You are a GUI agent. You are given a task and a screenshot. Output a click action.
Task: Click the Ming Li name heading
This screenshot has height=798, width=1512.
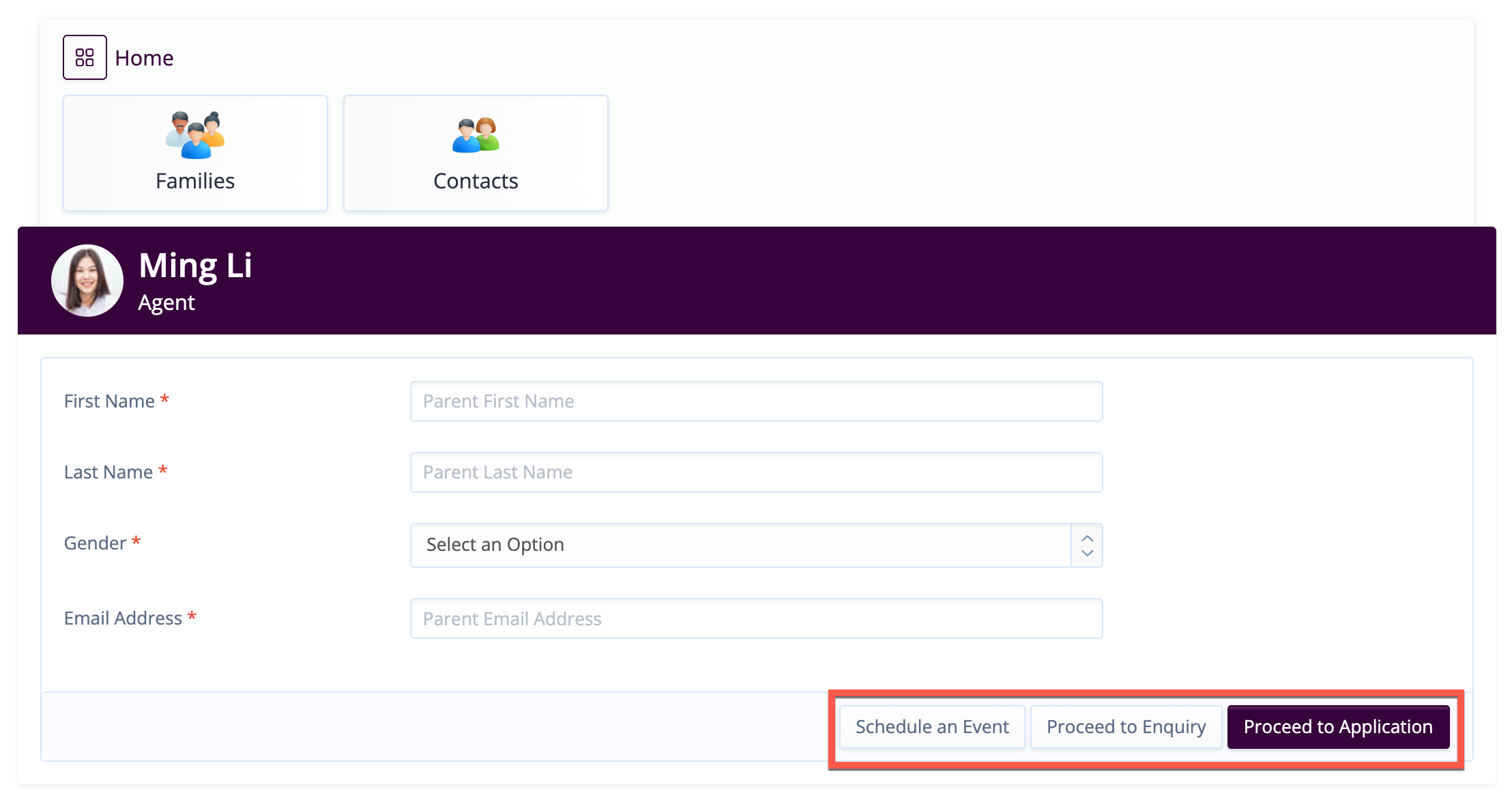[195, 266]
